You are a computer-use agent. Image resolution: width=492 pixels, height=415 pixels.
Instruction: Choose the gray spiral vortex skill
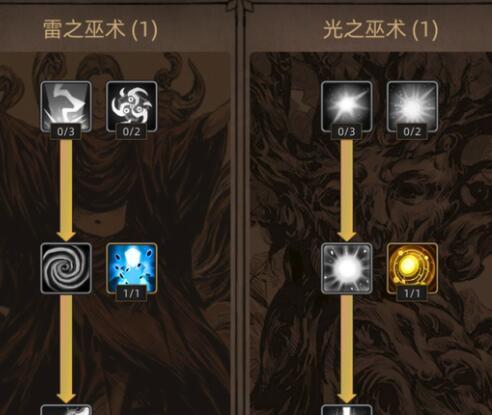tap(66, 268)
